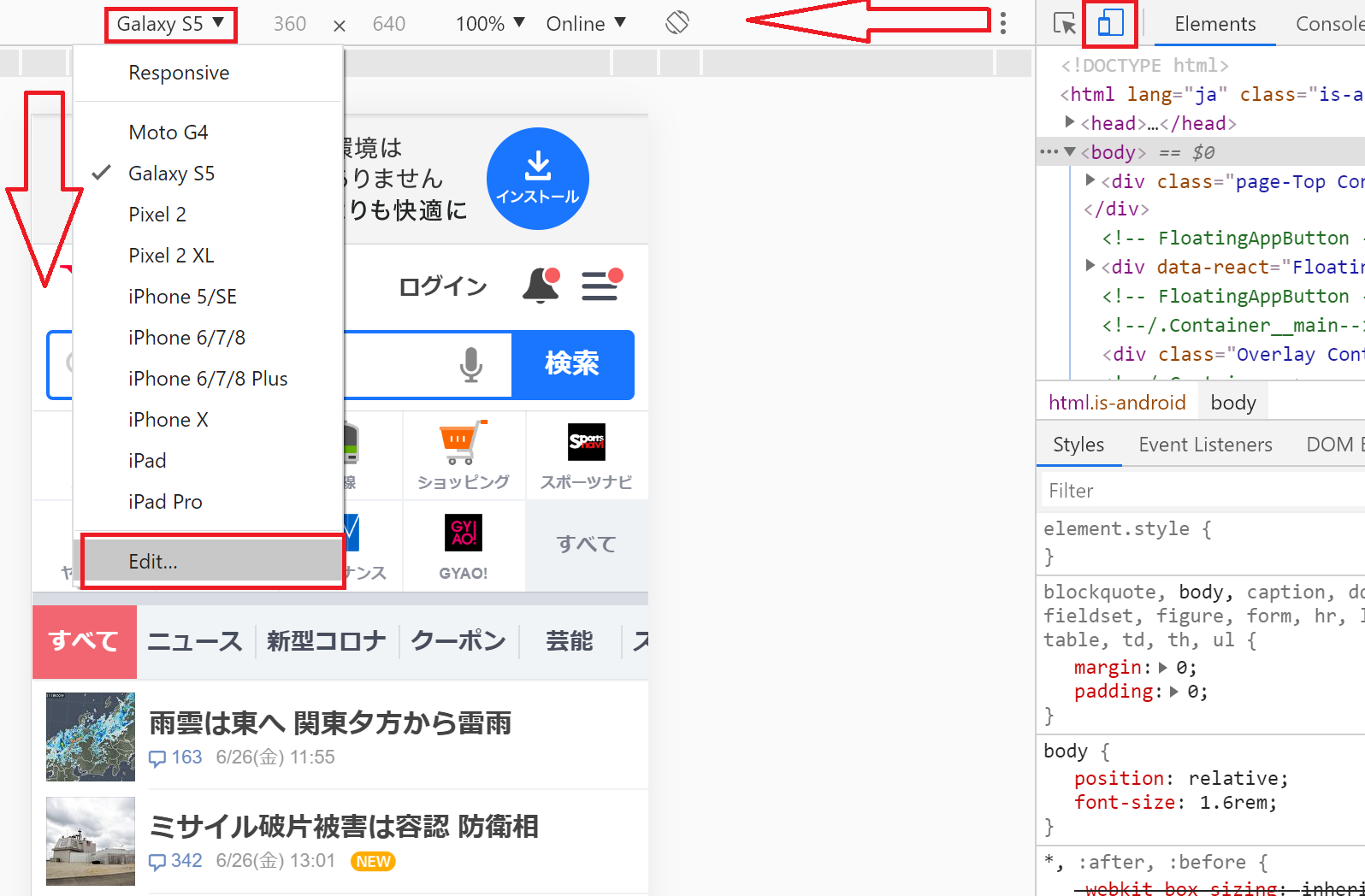Open headline 雨雲は東へ 関東夕方から雷雨
The width and height of the screenshot is (1365, 896).
tap(330, 724)
